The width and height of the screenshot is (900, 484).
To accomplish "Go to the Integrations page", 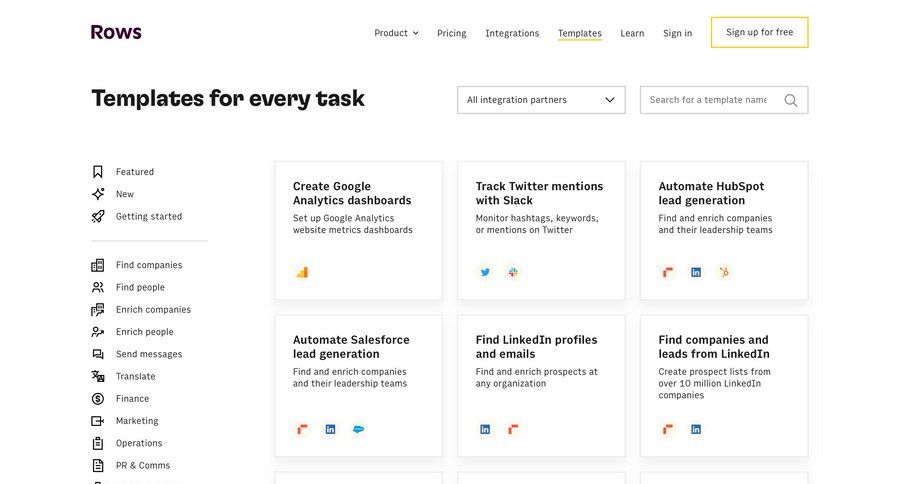I will [512, 33].
